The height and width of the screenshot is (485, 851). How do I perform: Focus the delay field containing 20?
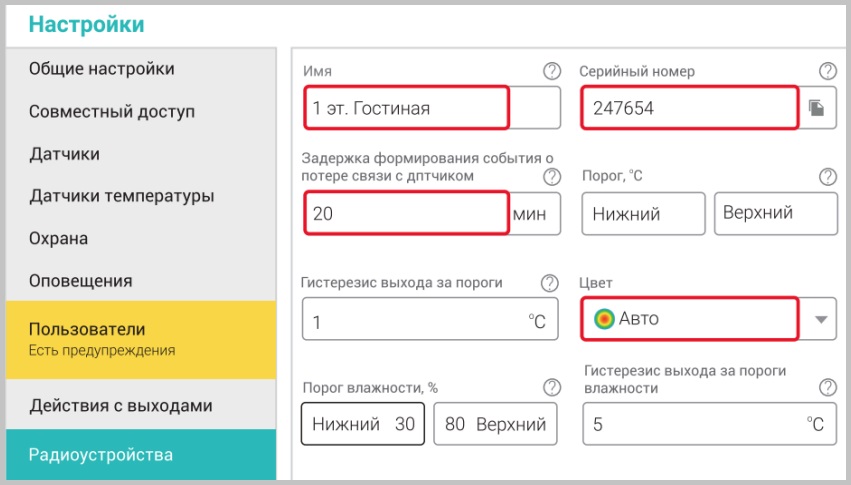[x=406, y=214]
